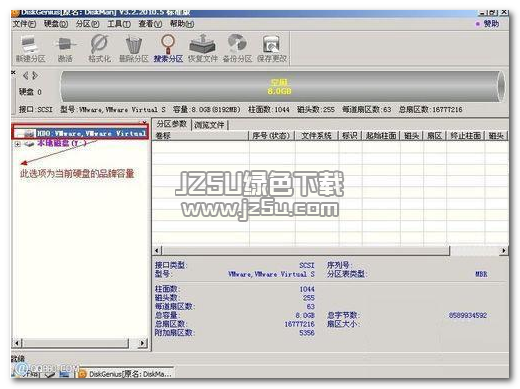Click the 接口类型 value SCSI in details
This screenshot has width=520, height=389.
coord(307,265)
